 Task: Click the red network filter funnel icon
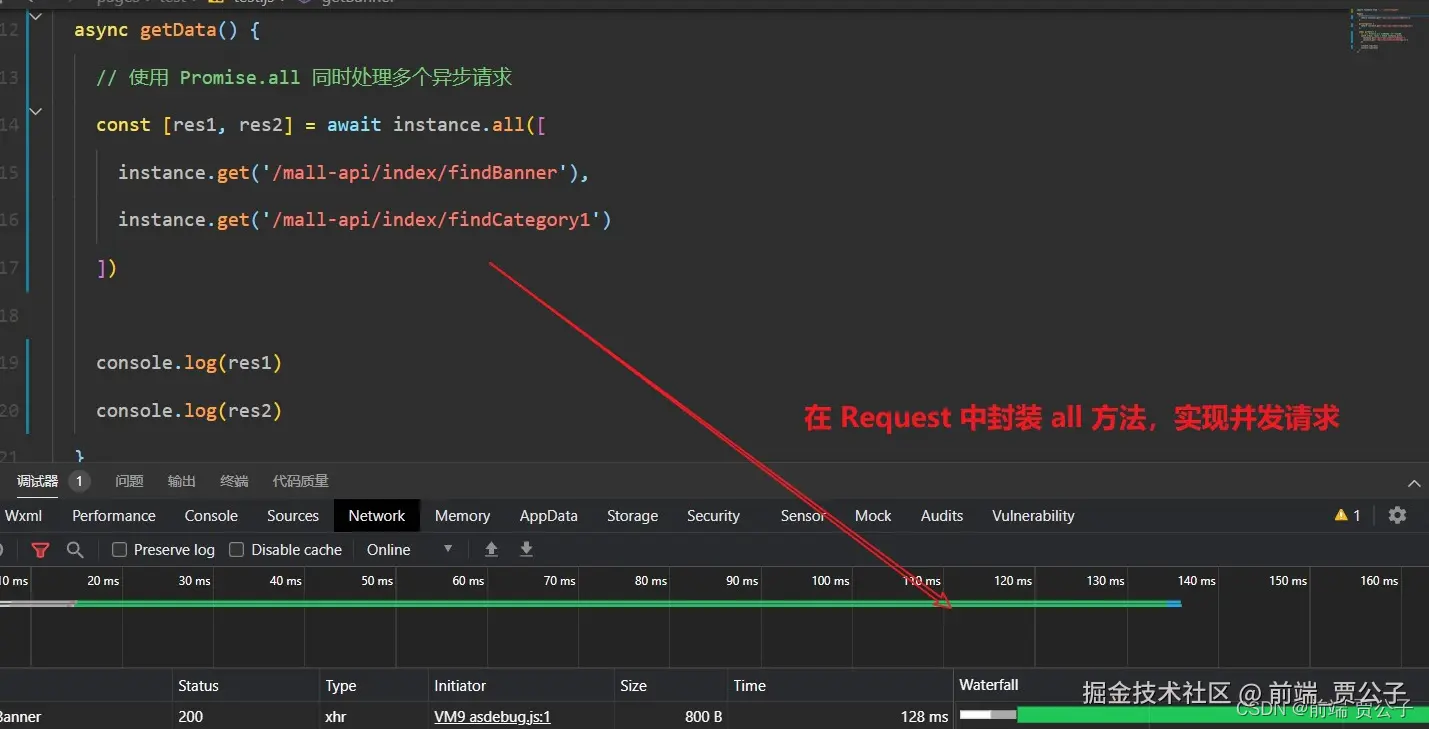tap(40, 549)
